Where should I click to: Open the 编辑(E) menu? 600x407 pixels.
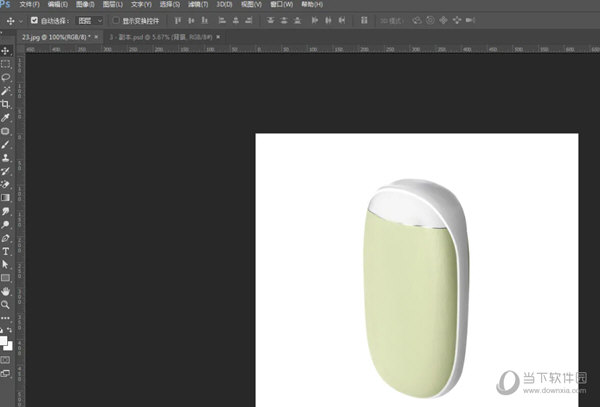click(x=58, y=5)
